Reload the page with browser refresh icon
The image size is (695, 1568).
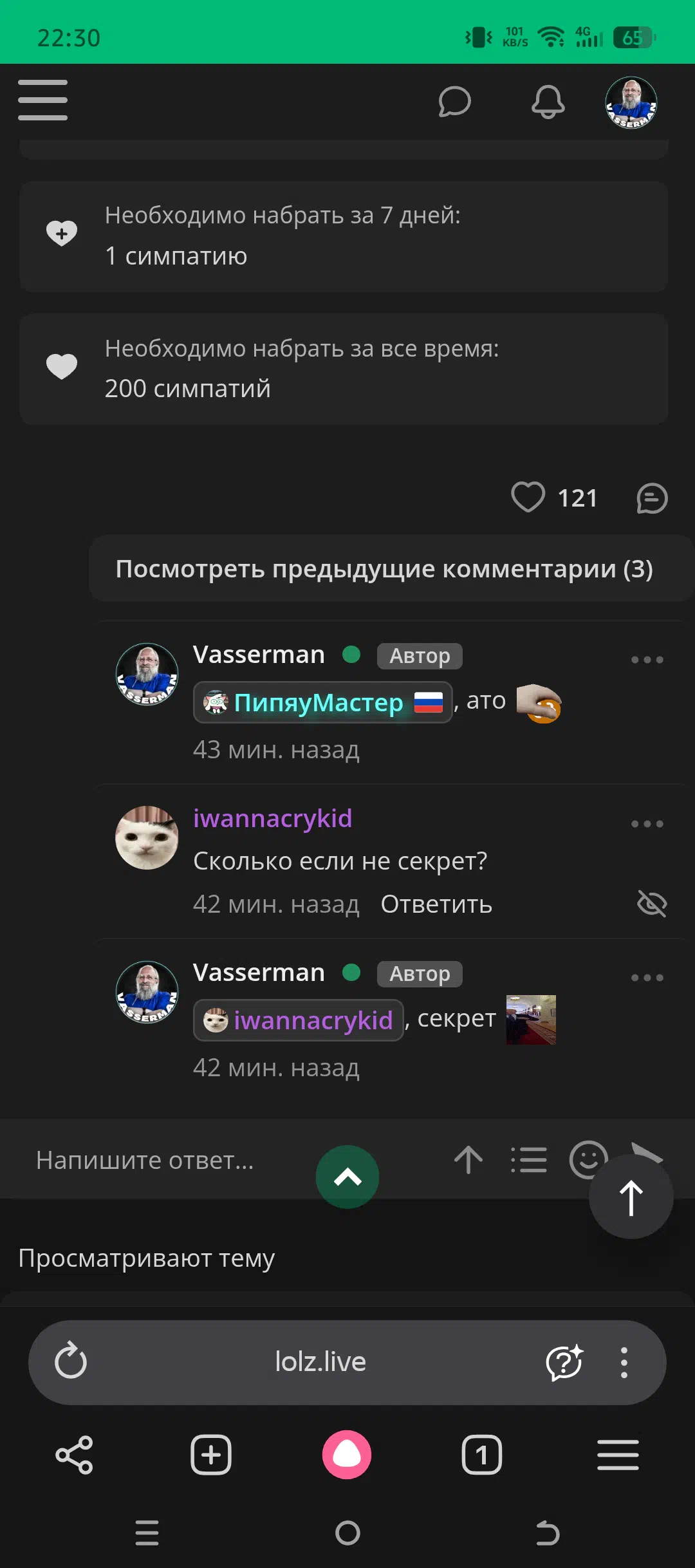[x=71, y=1361]
